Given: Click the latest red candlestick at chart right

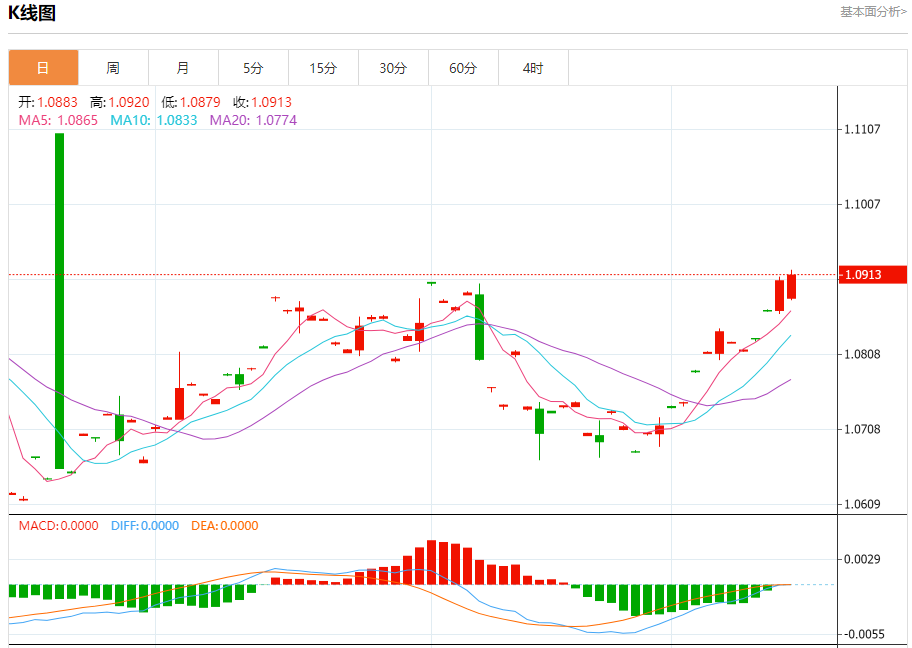Looking at the screenshot, I should [792, 286].
